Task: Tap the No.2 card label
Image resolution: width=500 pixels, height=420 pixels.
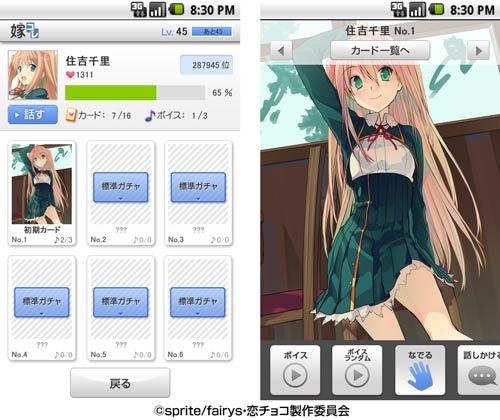Action: click(98, 240)
